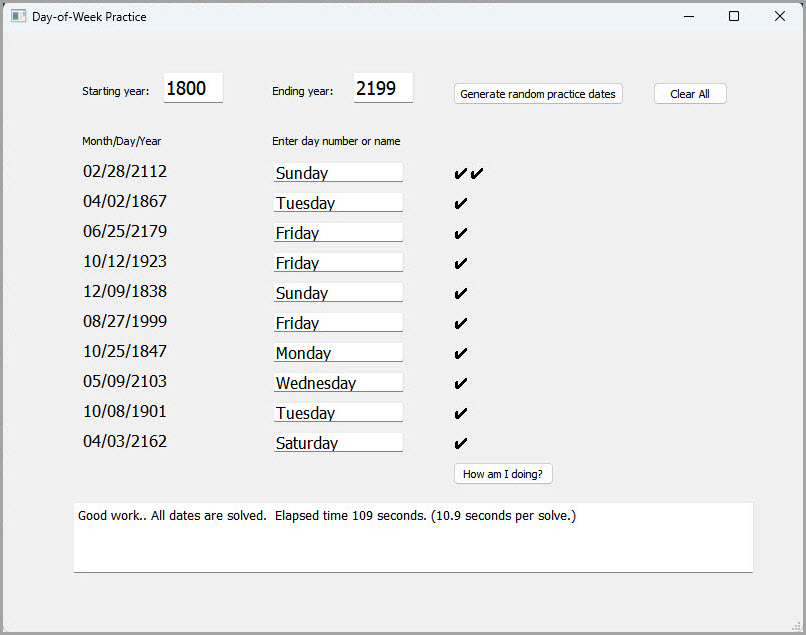Focus the answer field for 08/27/1999
This screenshot has height=635, width=806.
[x=338, y=322]
